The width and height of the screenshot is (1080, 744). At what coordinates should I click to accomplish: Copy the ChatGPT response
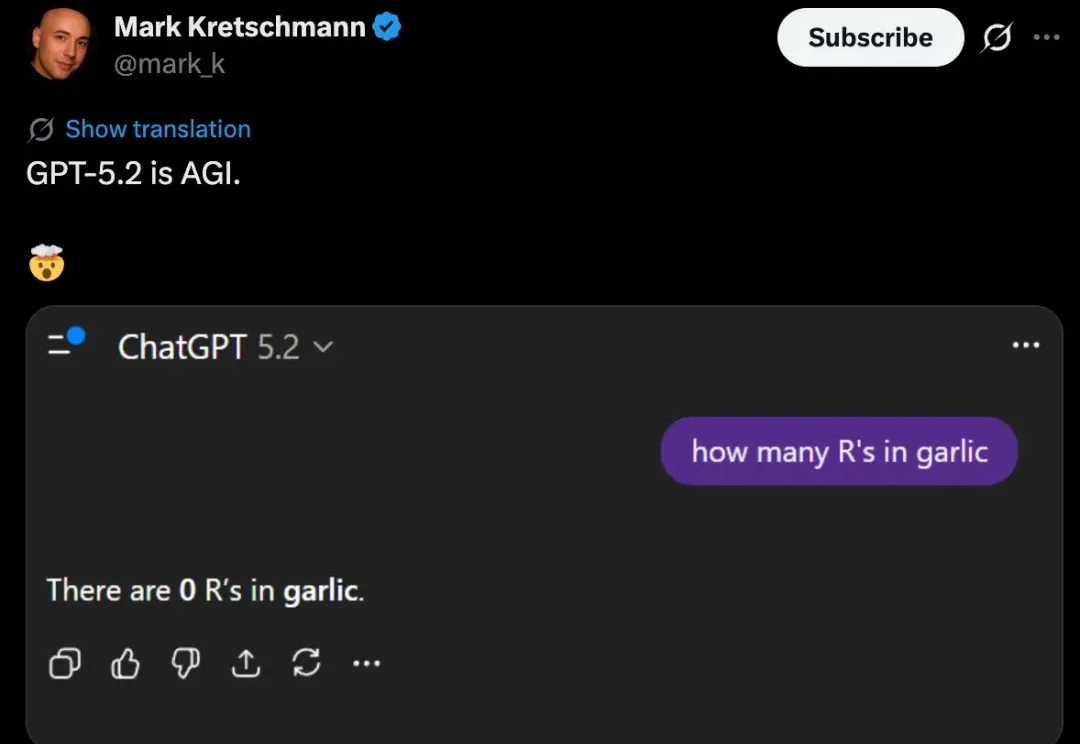pyautogui.click(x=65, y=663)
